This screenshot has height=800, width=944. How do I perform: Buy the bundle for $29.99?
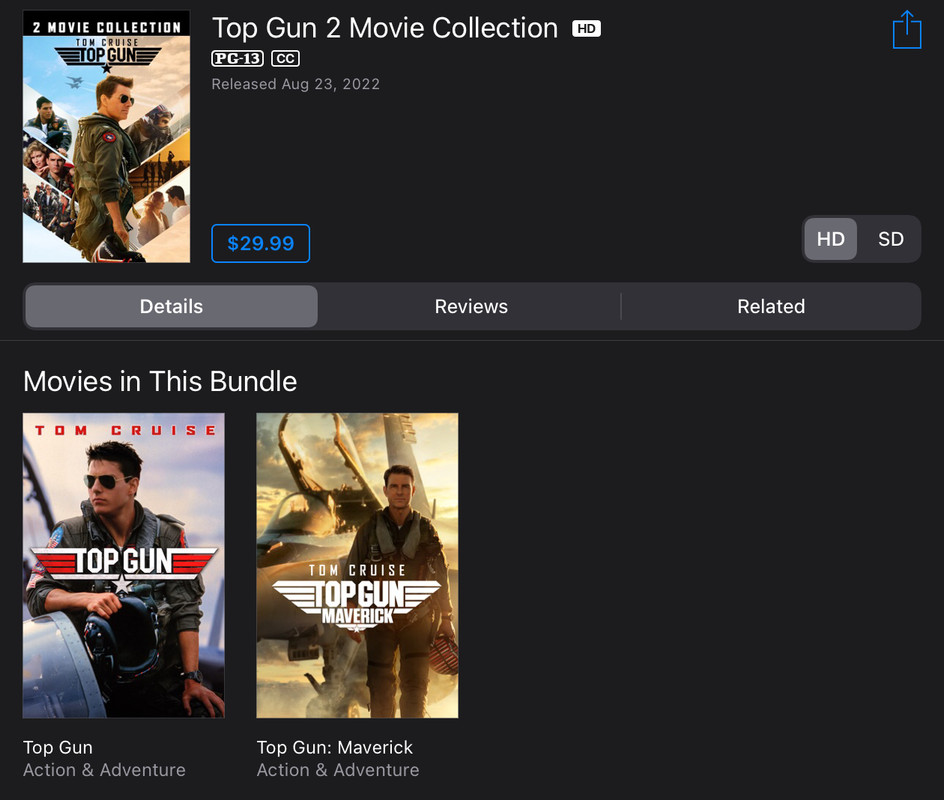click(x=261, y=243)
